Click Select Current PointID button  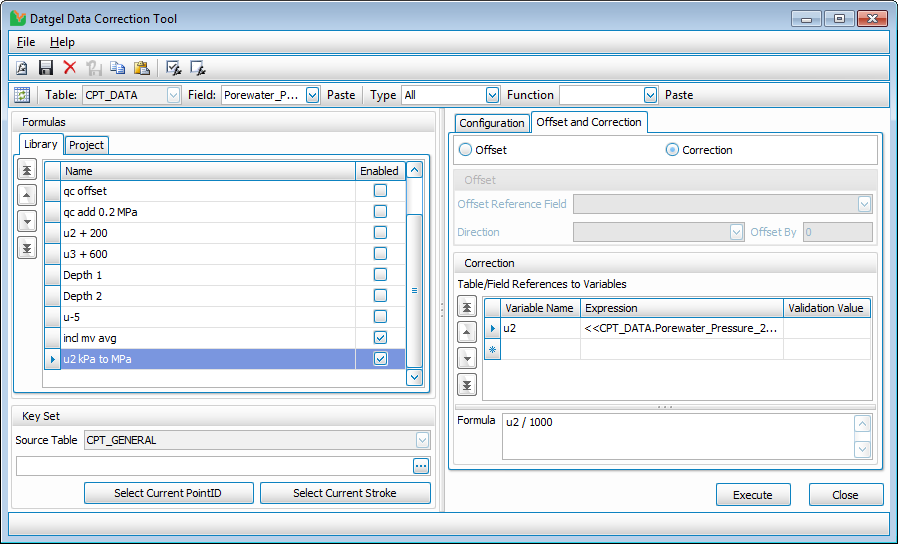[169, 493]
